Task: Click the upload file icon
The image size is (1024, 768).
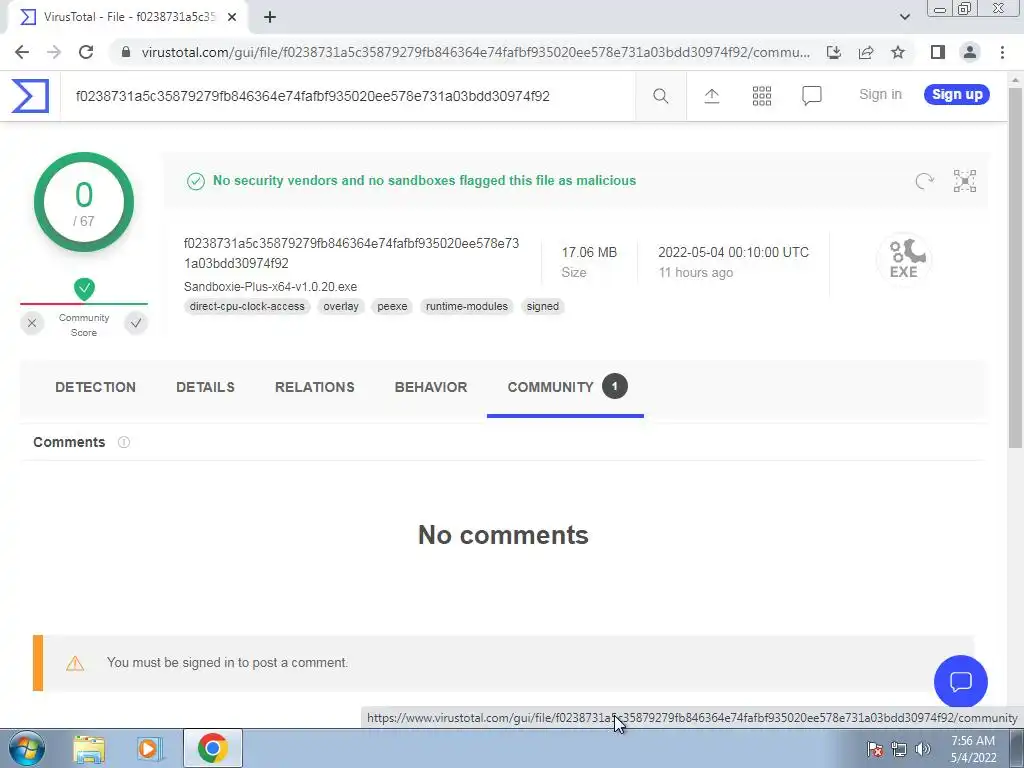Action: click(712, 96)
